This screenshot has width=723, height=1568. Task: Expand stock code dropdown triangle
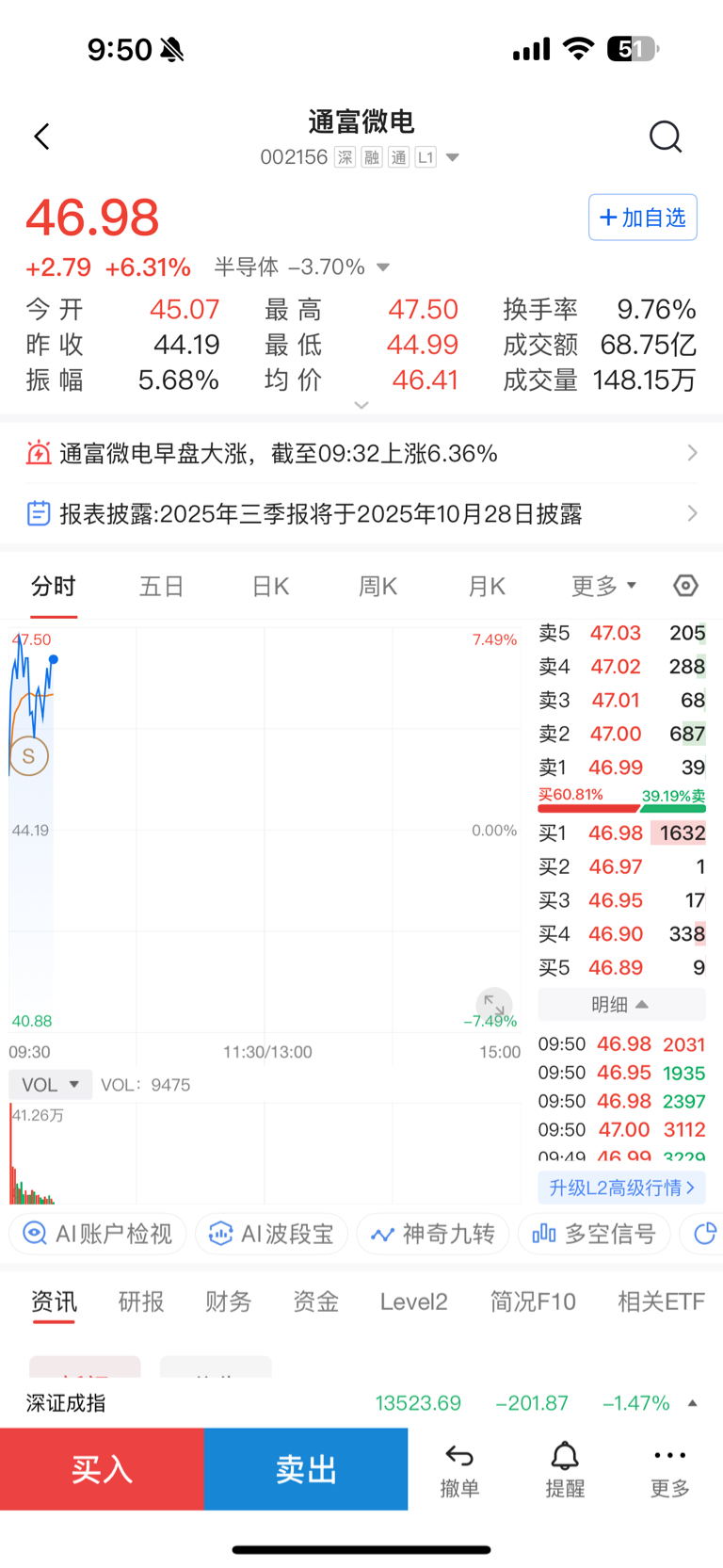[x=453, y=157]
